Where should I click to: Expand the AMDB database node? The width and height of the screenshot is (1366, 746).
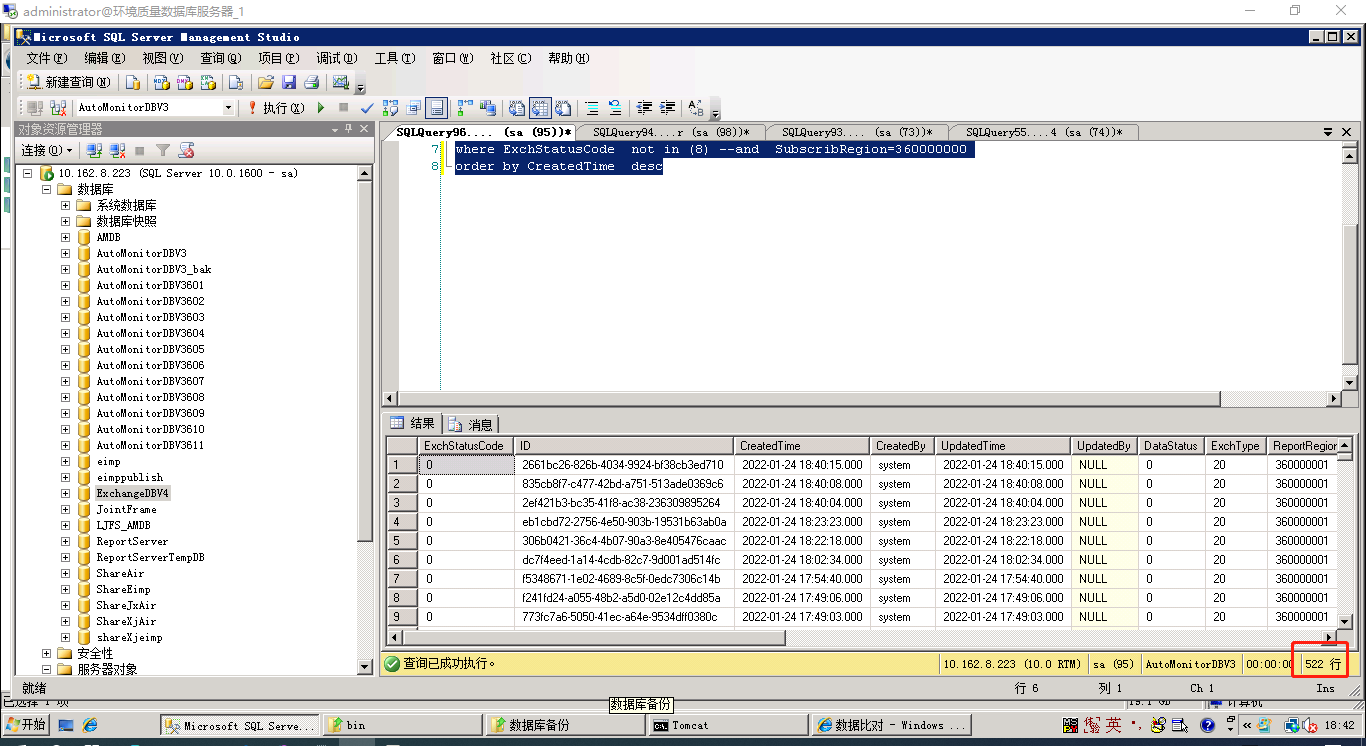tap(65, 237)
